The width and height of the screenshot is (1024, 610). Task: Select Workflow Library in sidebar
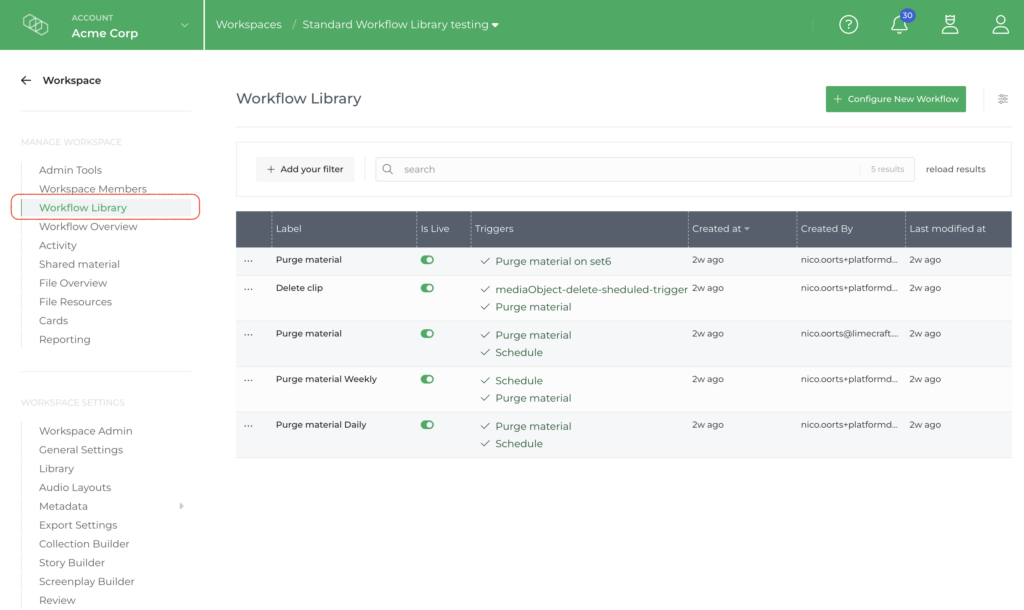coord(83,208)
